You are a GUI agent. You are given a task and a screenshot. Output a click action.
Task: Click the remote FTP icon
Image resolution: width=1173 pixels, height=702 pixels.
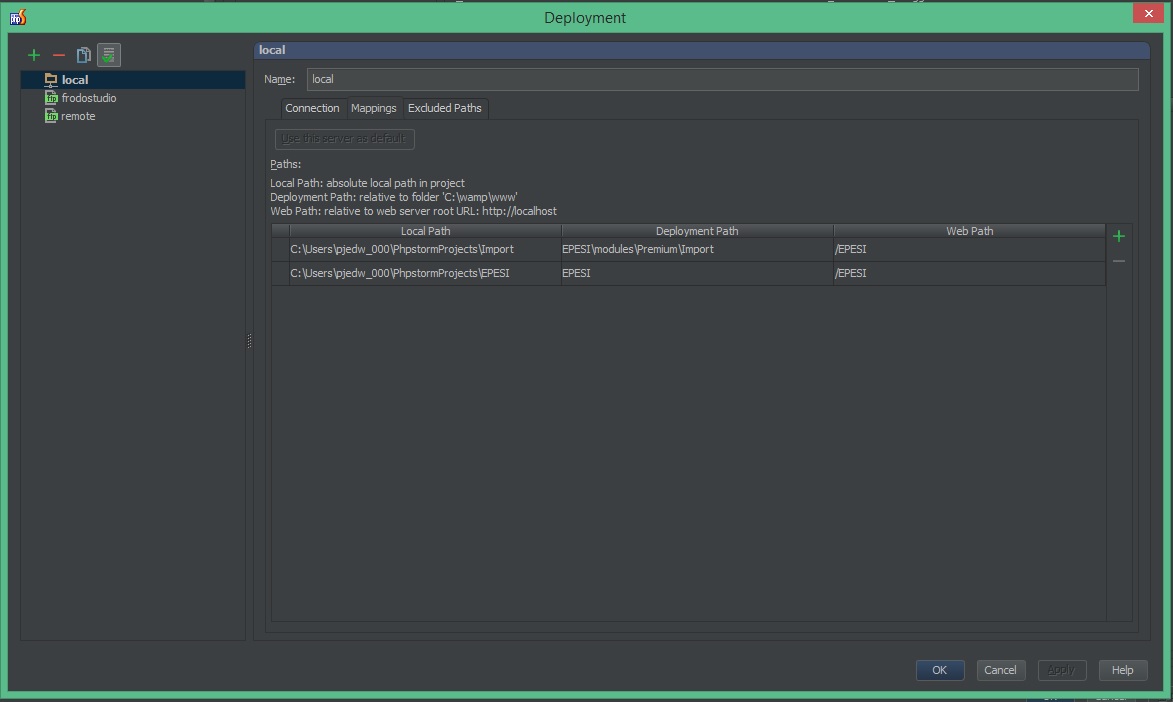51,116
